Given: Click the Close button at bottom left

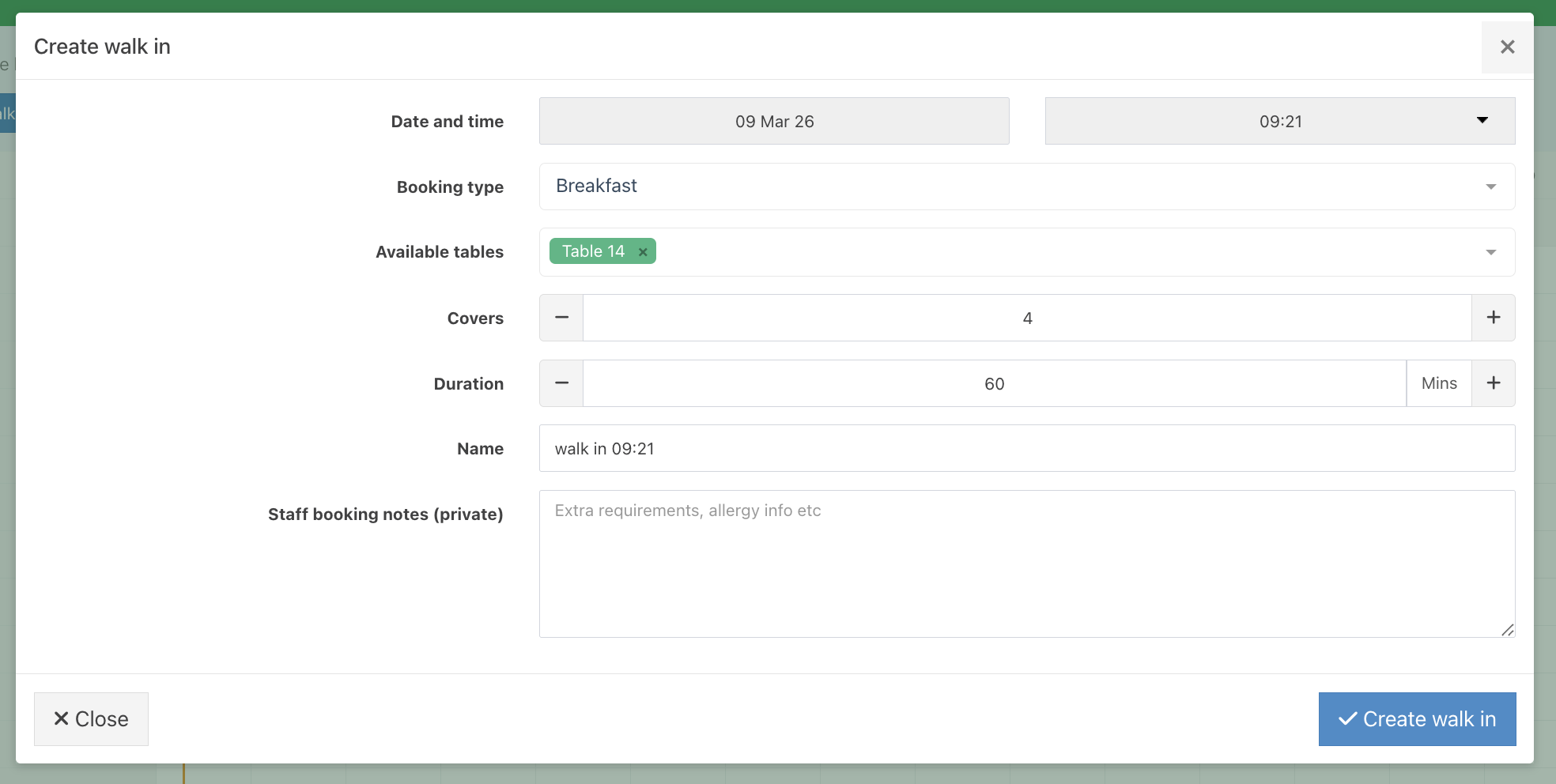Looking at the screenshot, I should pos(91,719).
